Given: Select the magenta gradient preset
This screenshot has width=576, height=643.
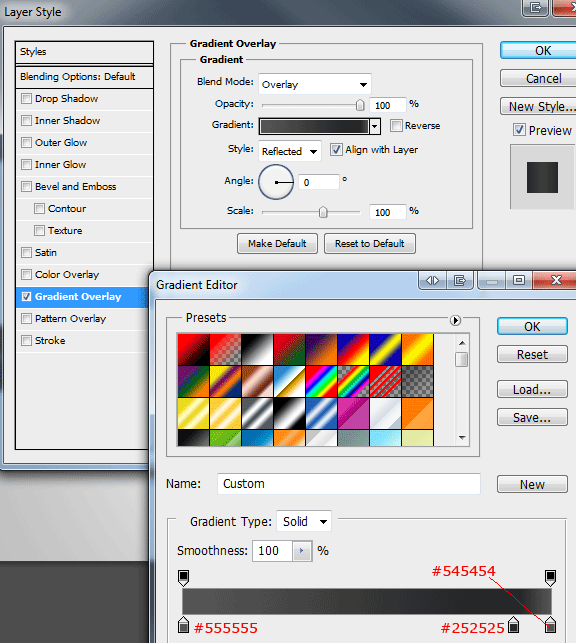Looking at the screenshot, I should click(353, 413).
